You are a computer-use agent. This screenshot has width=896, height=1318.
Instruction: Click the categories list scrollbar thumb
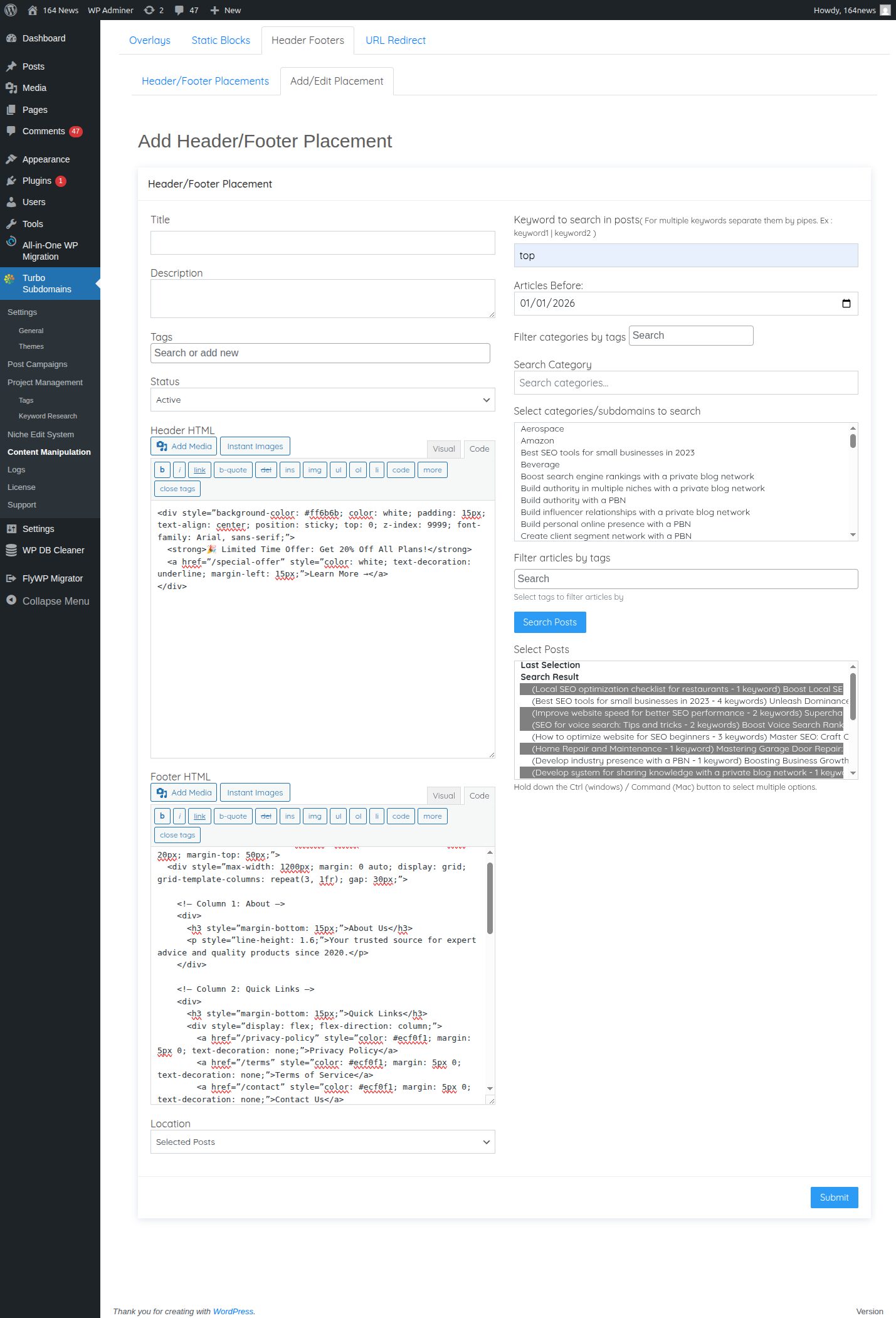(853, 440)
